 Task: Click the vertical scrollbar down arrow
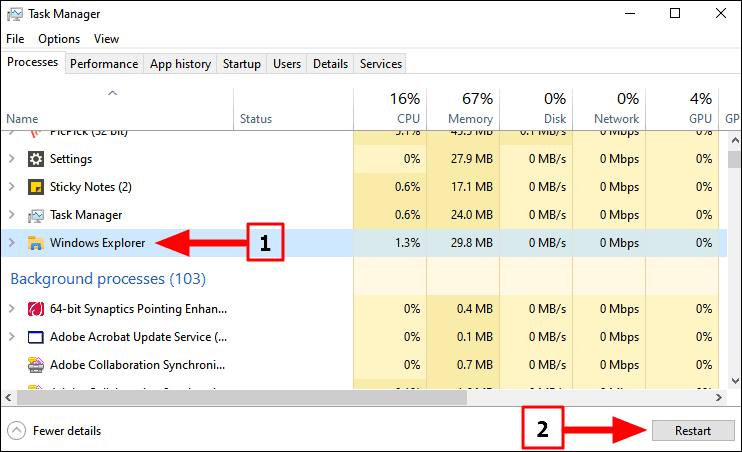coord(734,381)
